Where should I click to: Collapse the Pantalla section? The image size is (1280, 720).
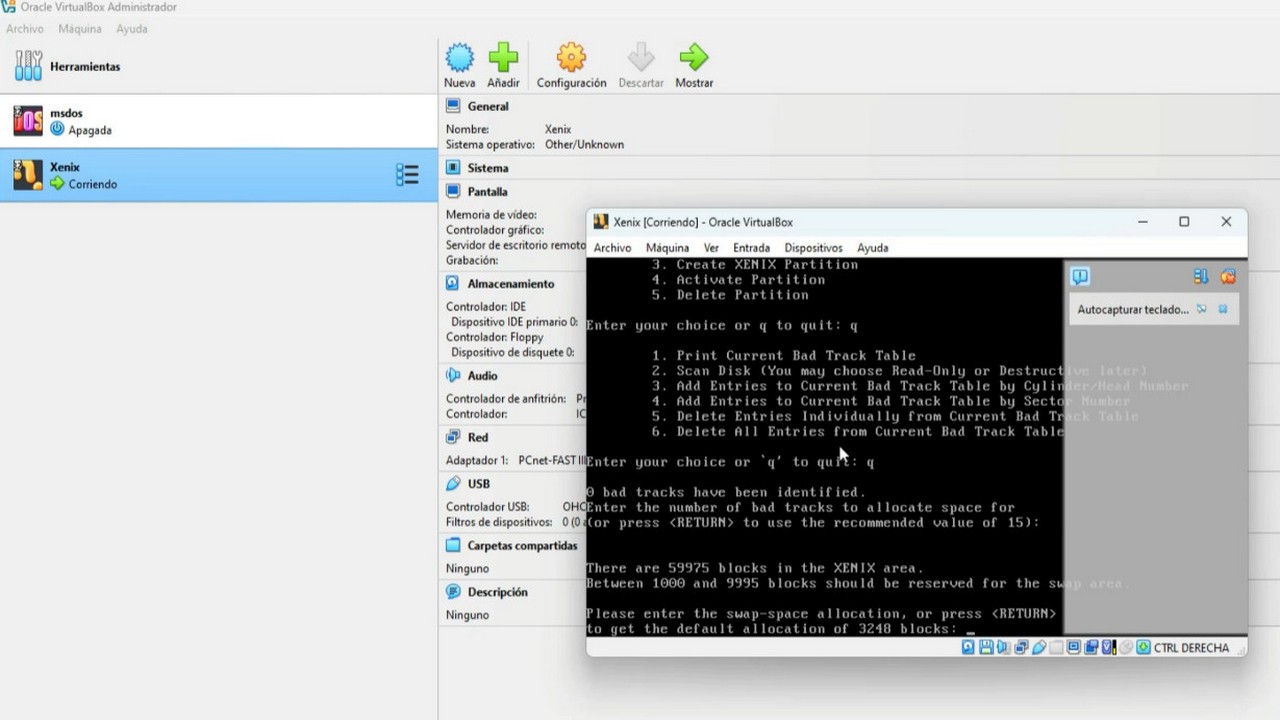tap(487, 192)
